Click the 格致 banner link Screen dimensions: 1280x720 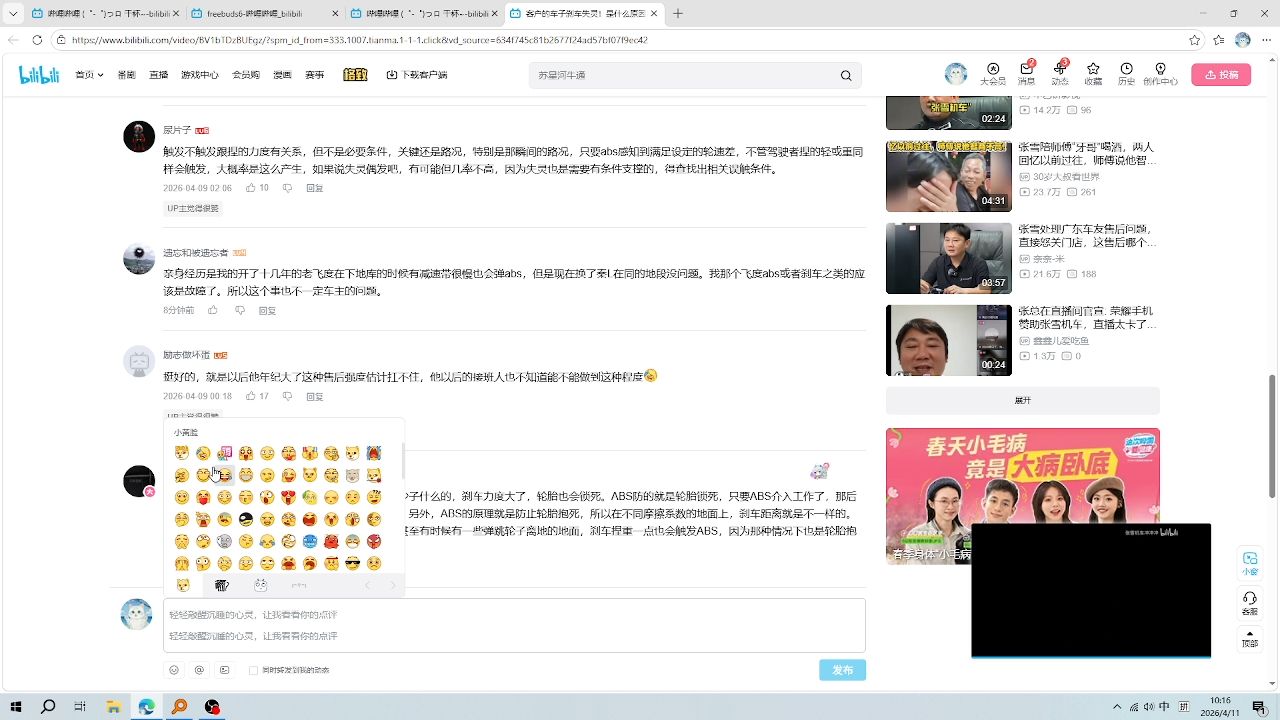355,75
